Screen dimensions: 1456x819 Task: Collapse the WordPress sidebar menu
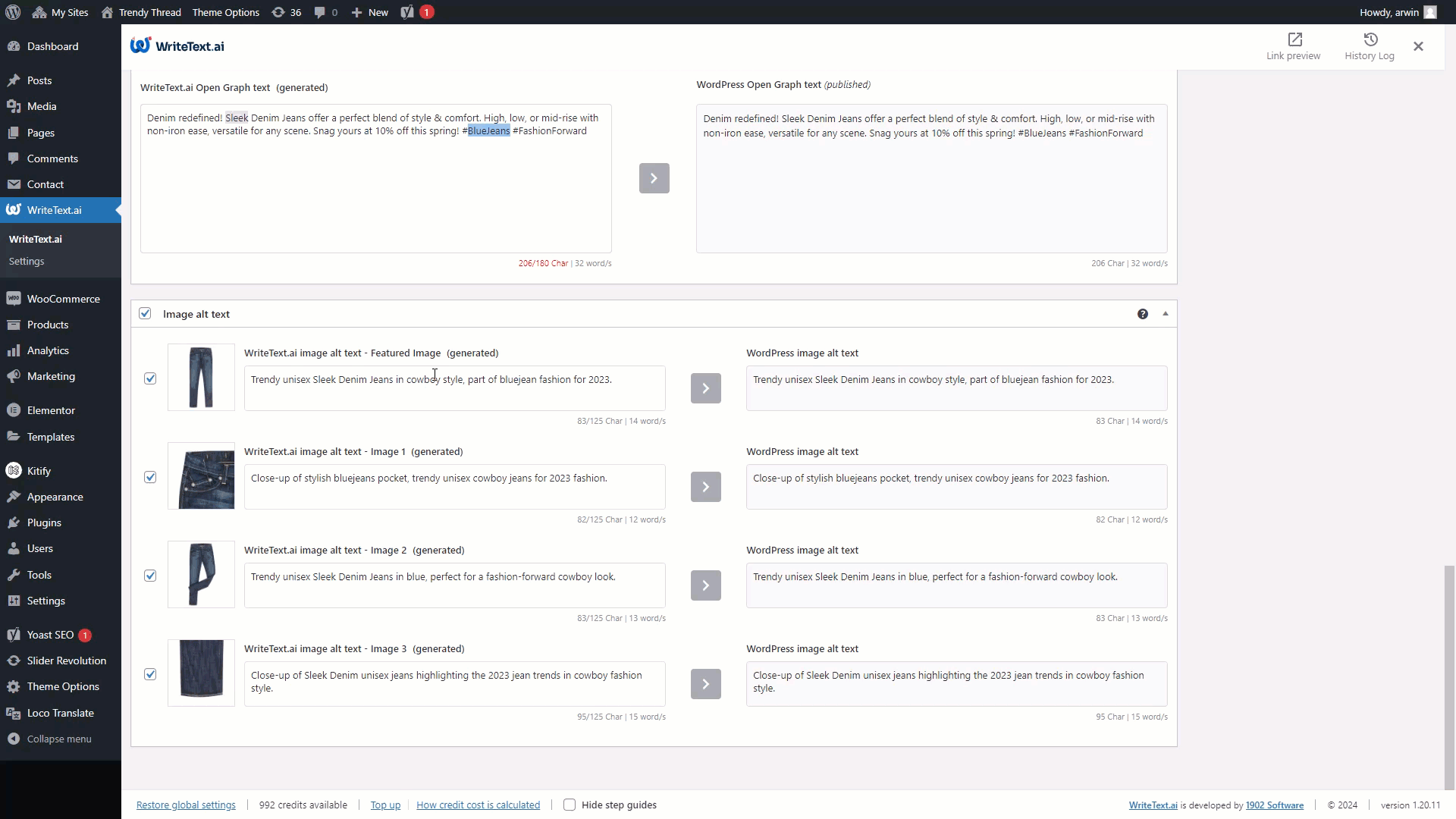pos(50,738)
